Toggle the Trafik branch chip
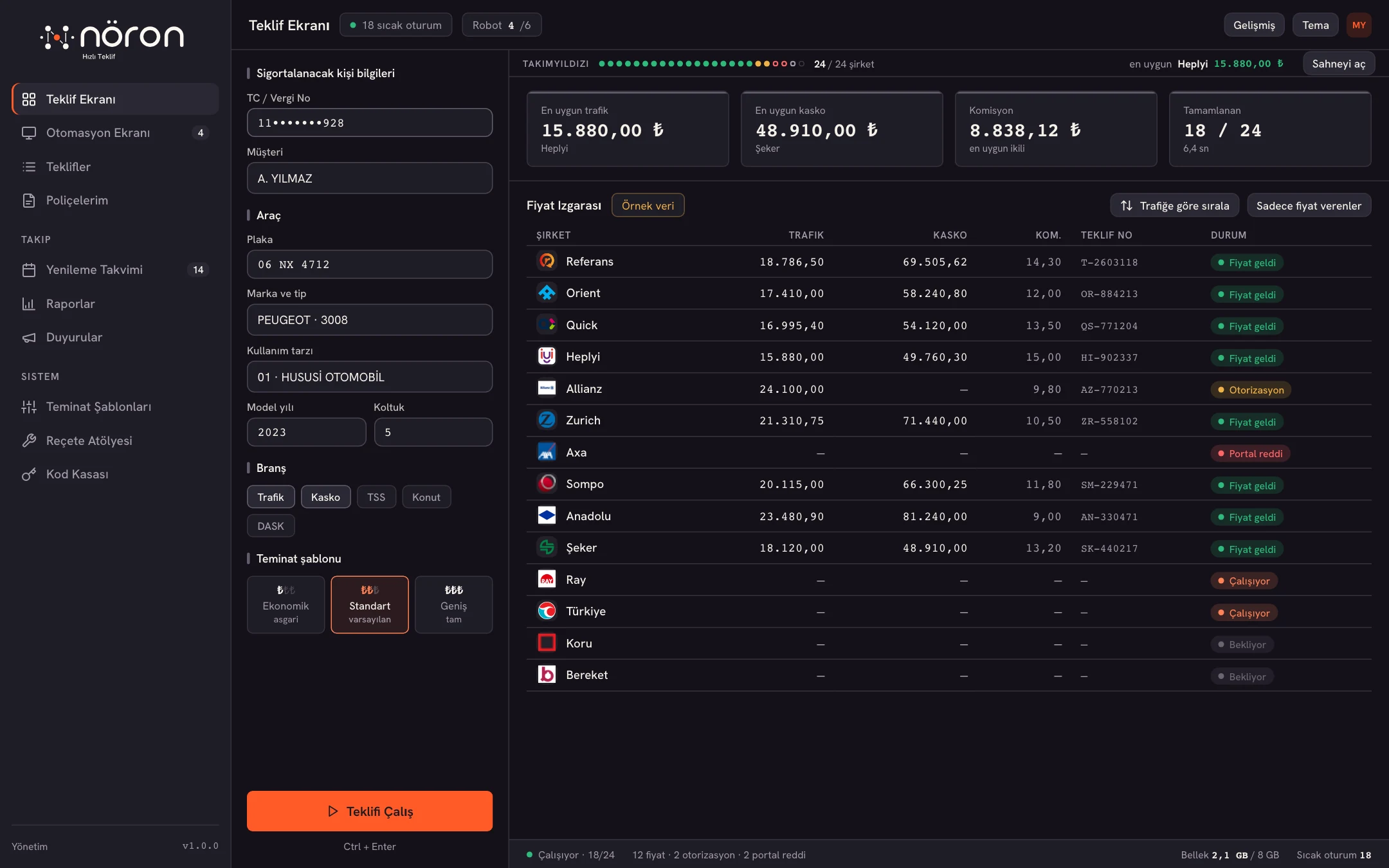The height and width of the screenshot is (868, 1389). [x=271, y=497]
